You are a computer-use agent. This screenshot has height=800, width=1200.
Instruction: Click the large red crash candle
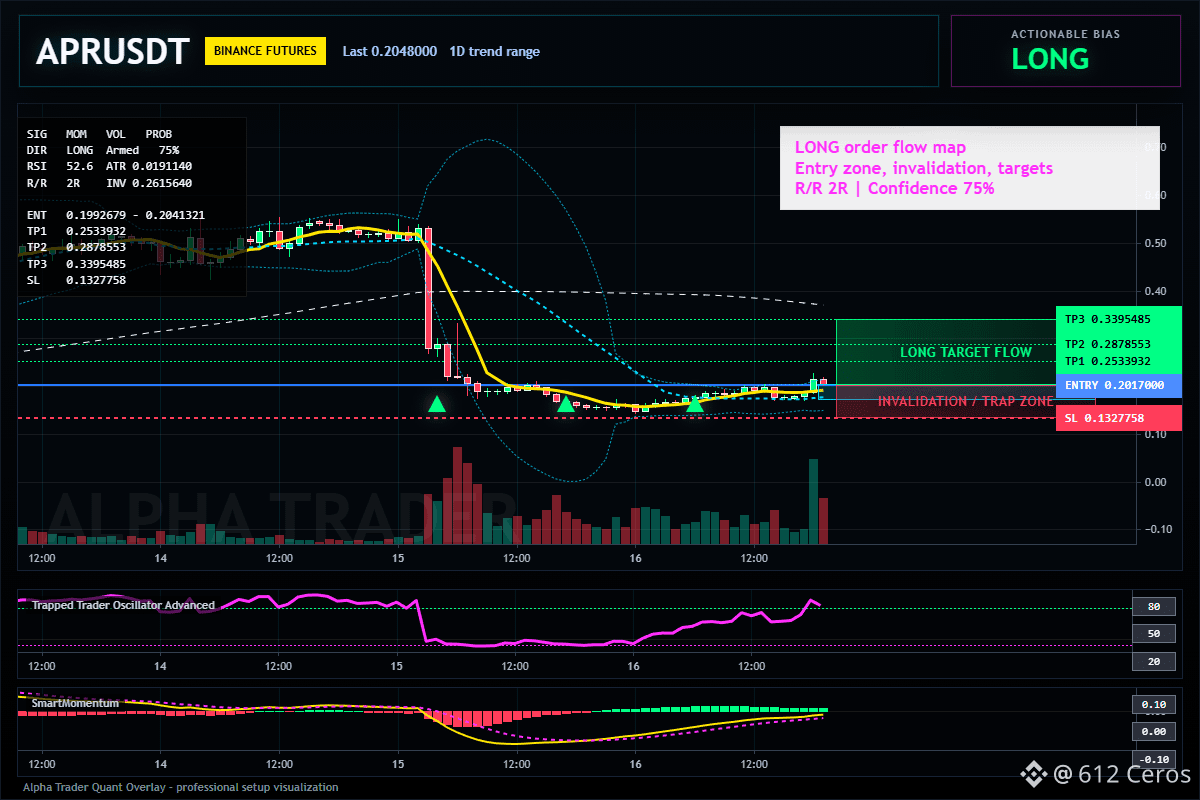428,288
